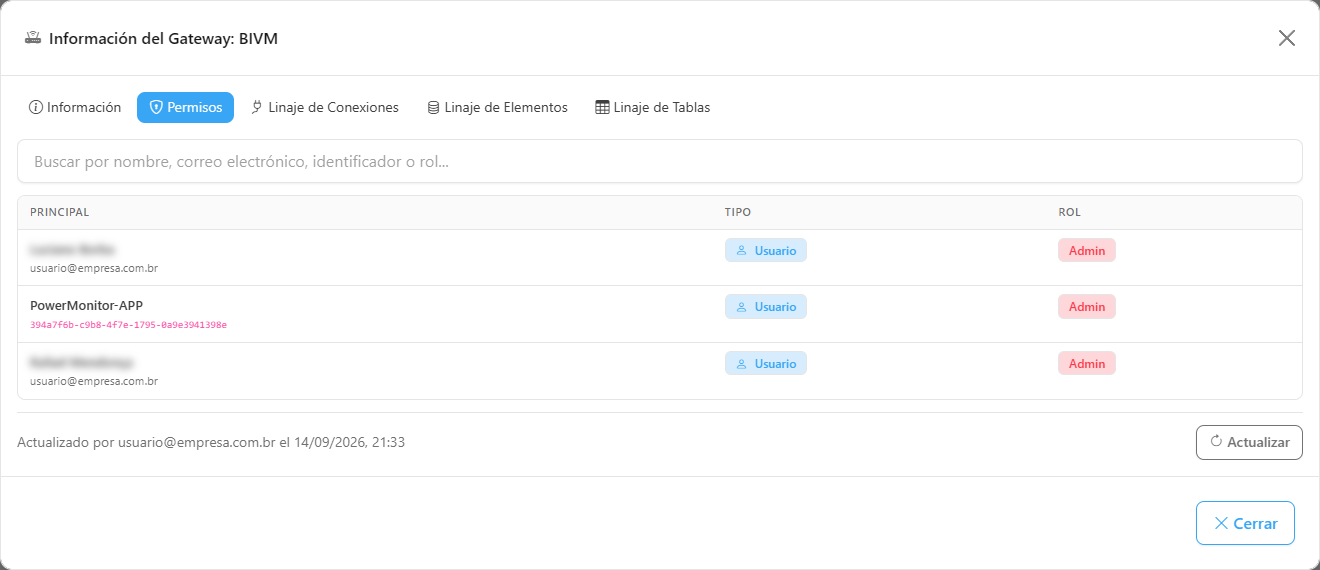Select the Permisos tab

point(185,107)
